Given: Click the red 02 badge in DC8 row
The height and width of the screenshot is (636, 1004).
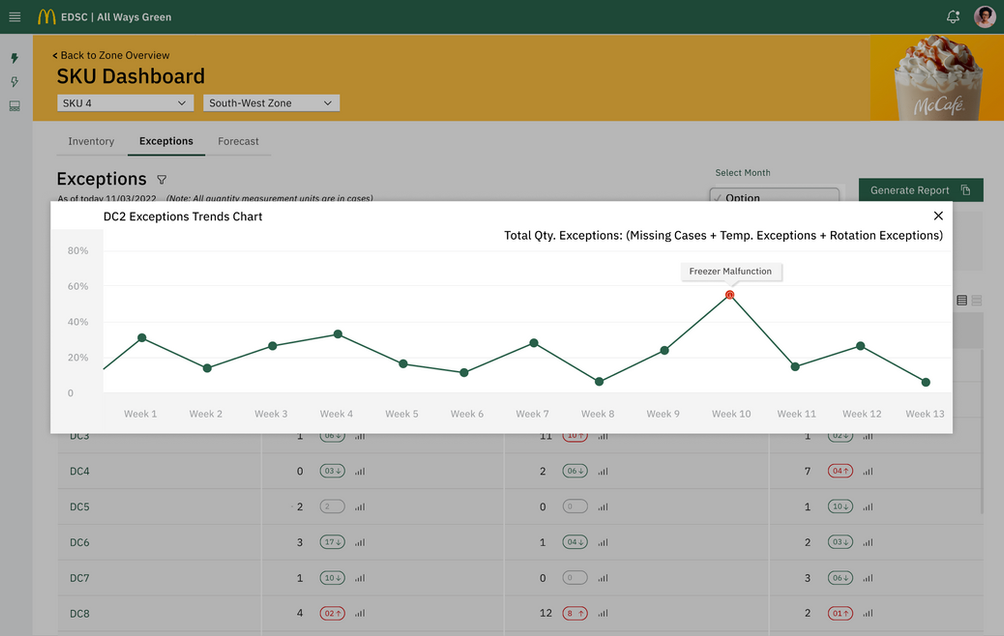Looking at the screenshot, I should pyautogui.click(x=332, y=613).
